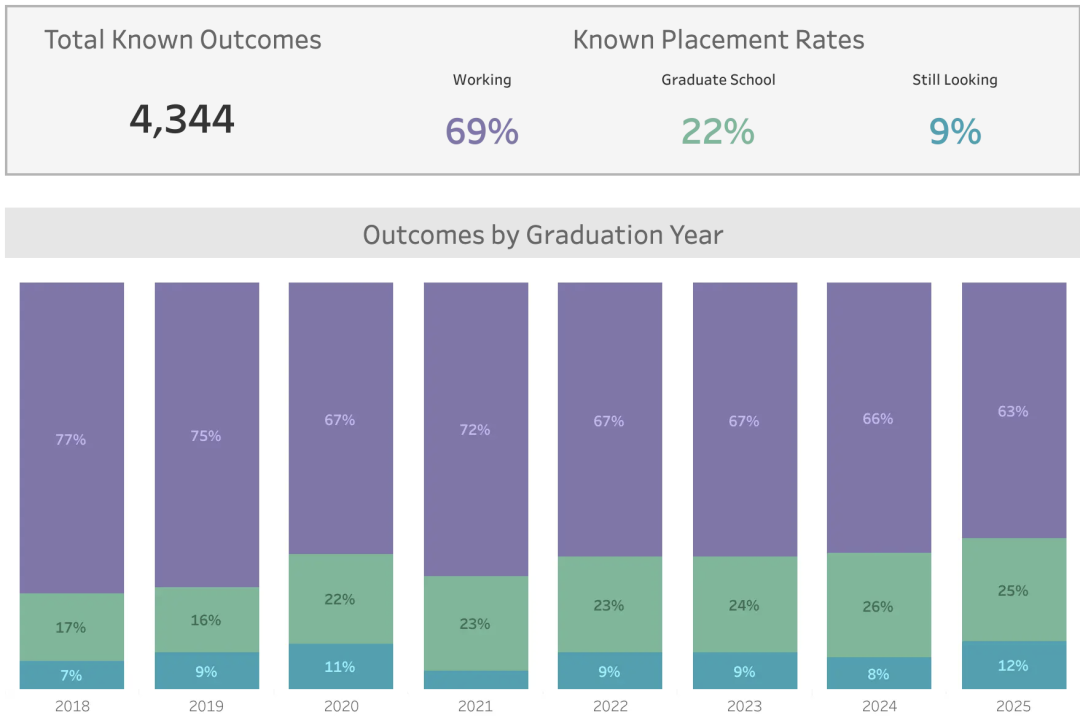
Task: Click the 2019 green segment labeled 16%
Action: click(x=207, y=620)
